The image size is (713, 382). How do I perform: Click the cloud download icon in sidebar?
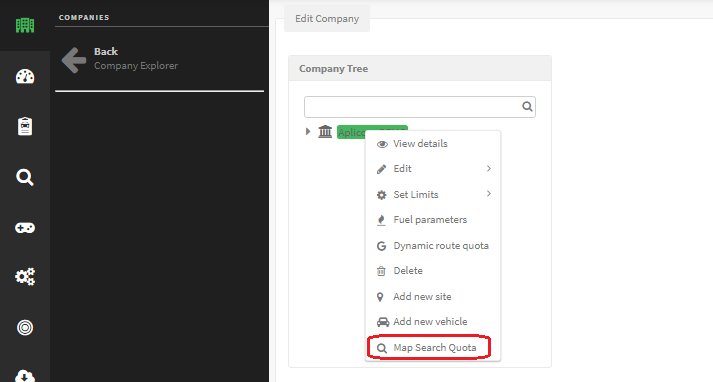pyautogui.click(x=25, y=375)
